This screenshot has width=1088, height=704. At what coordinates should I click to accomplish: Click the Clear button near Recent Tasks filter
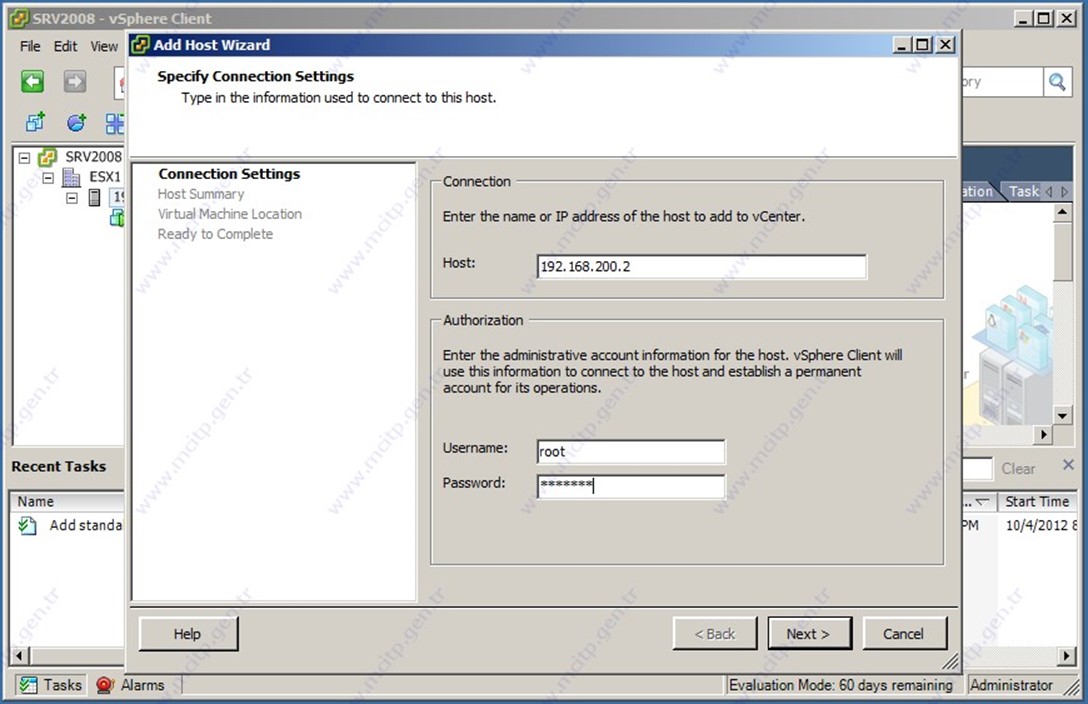pyautogui.click(x=1018, y=469)
